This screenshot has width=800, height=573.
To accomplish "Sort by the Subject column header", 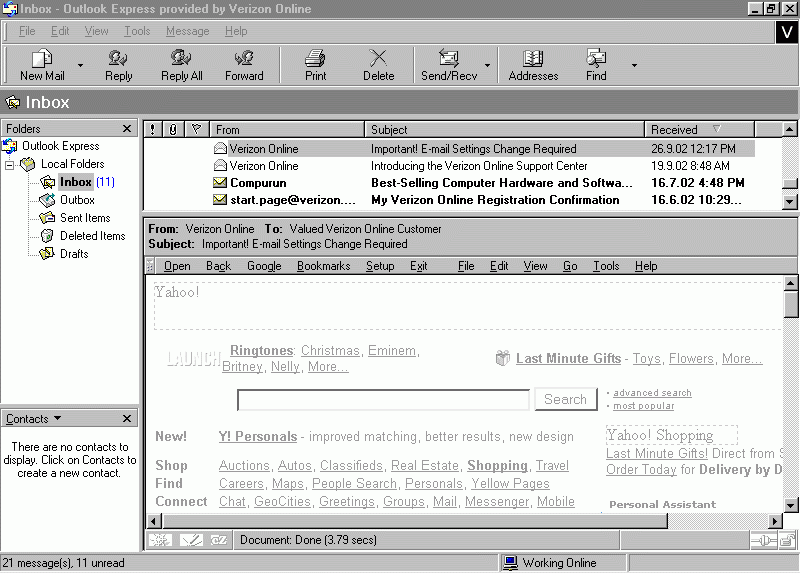I will point(505,130).
